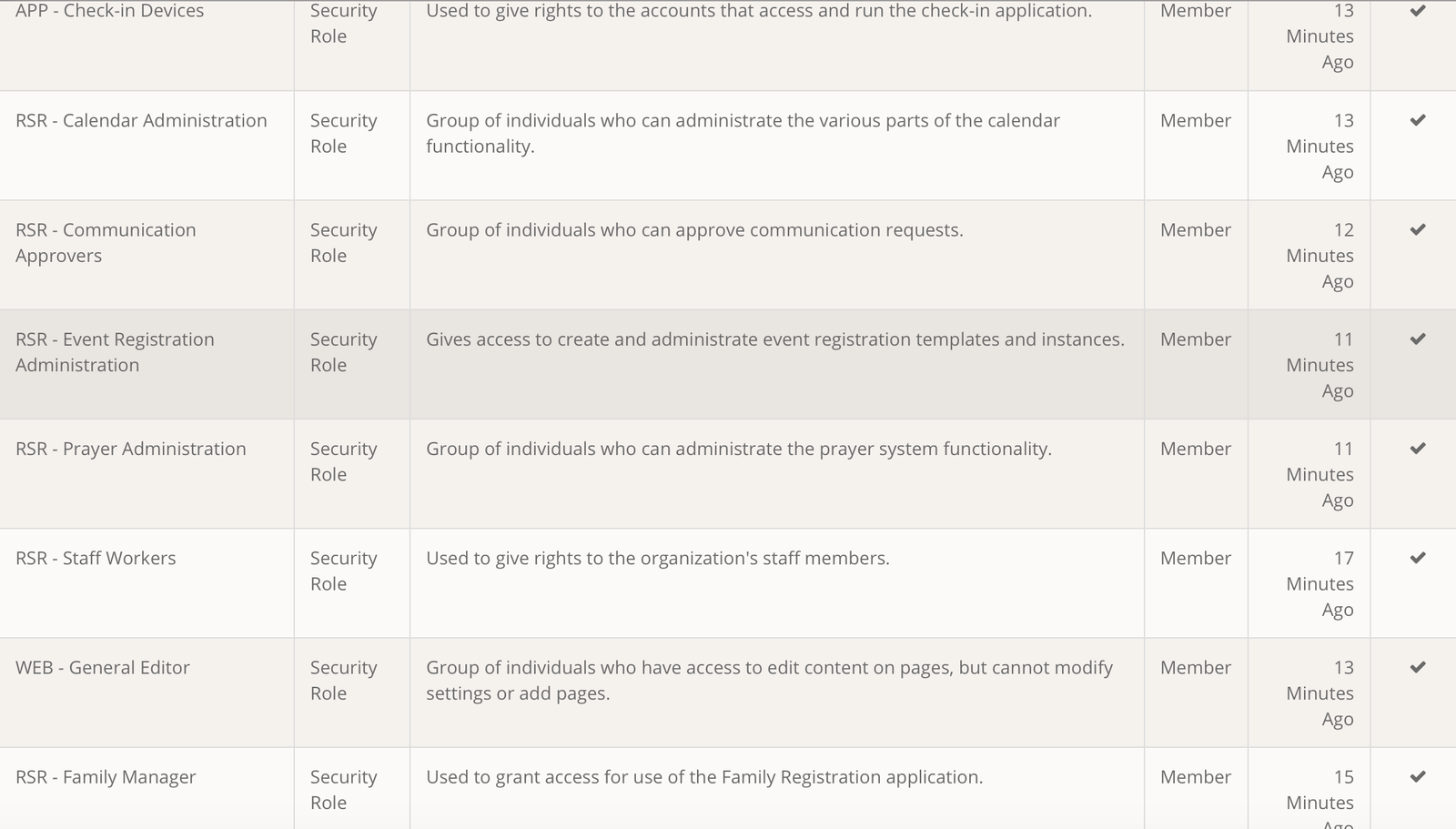Image resolution: width=1456 pixels, height=829 pixels.
Task: Click checkmark in Event Registration Administration row
Action: tap(1417, 339)
